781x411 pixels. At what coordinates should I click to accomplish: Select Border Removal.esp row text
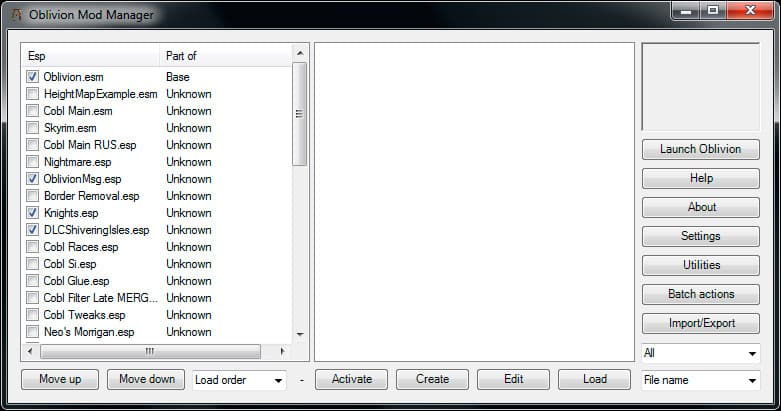[x=91, y=196]
